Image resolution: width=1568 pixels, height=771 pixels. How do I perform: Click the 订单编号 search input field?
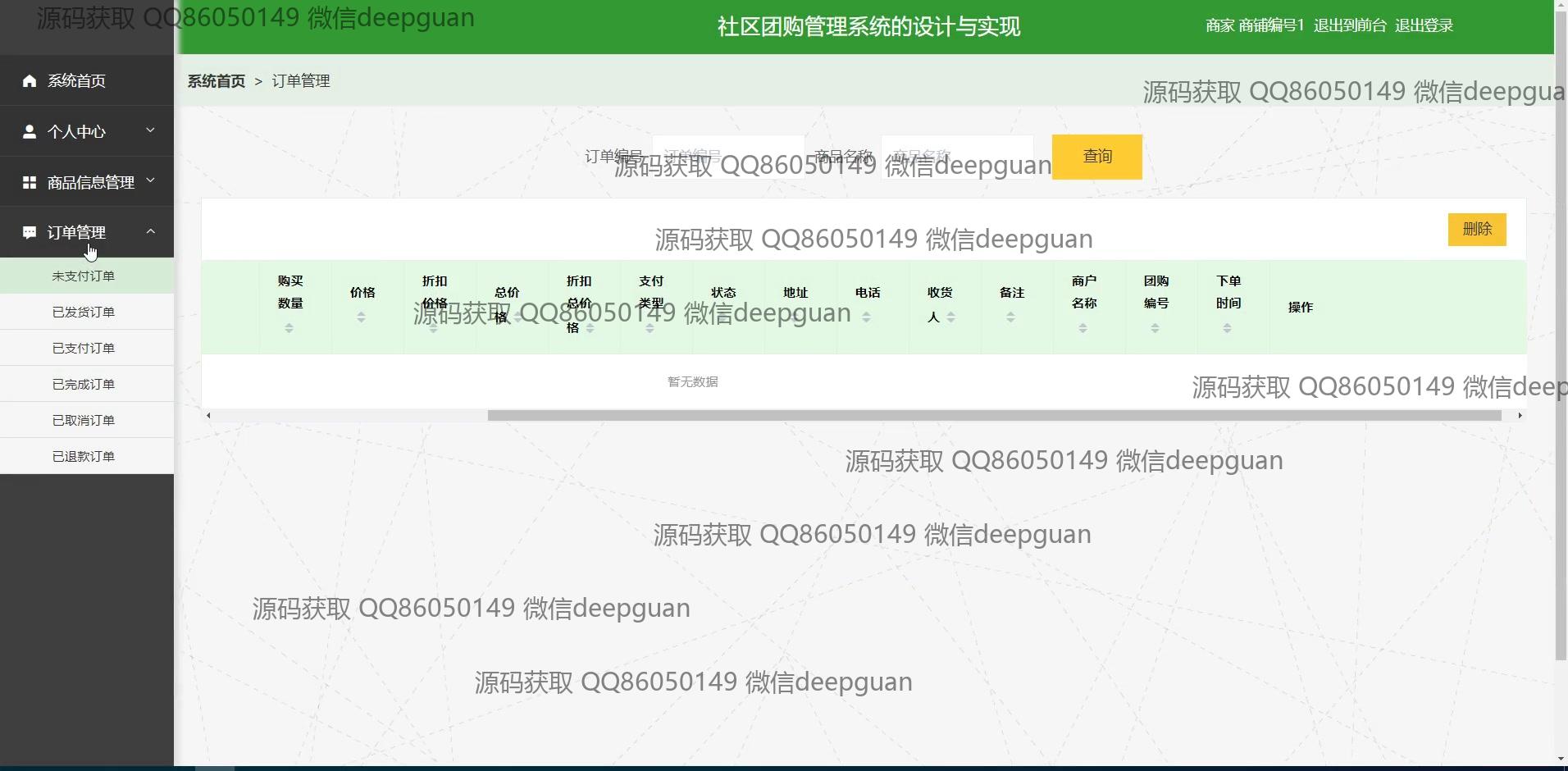pos(728,156)
